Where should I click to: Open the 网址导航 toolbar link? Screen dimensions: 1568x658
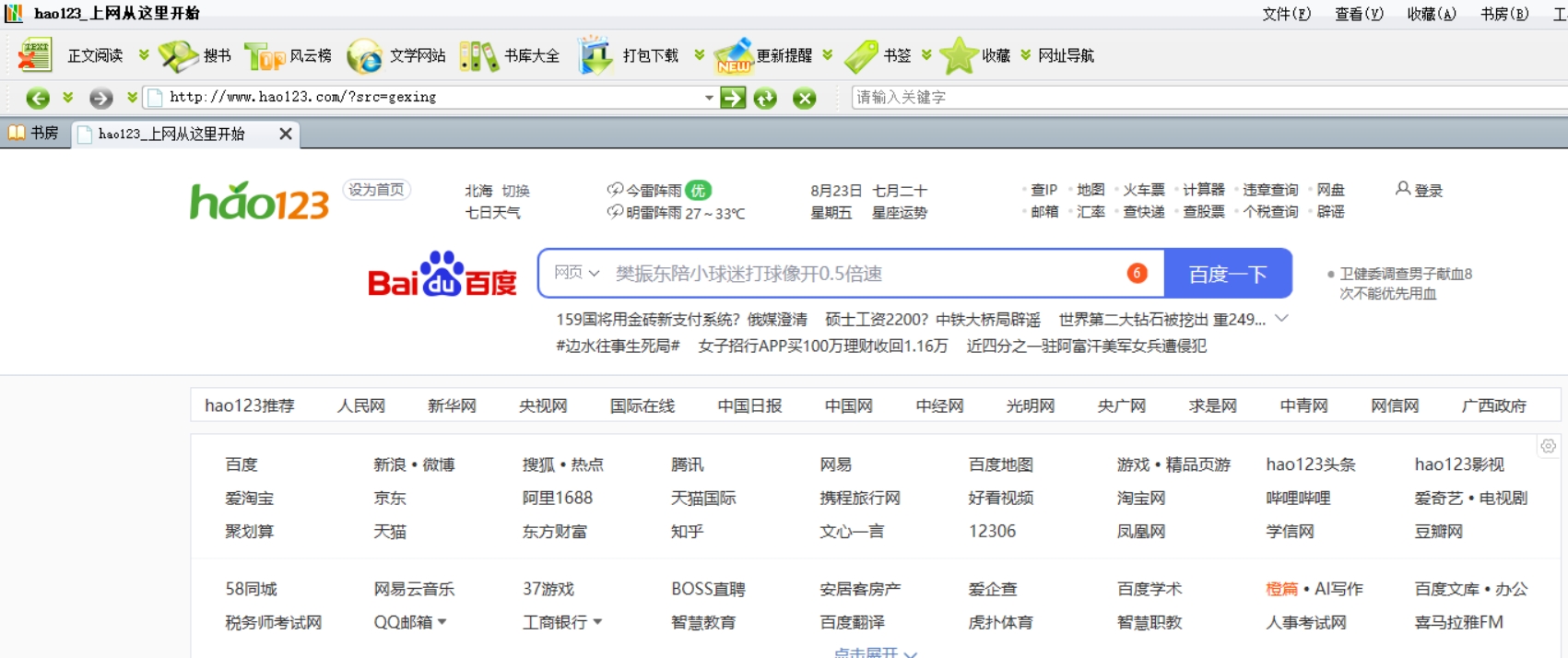1066,55
